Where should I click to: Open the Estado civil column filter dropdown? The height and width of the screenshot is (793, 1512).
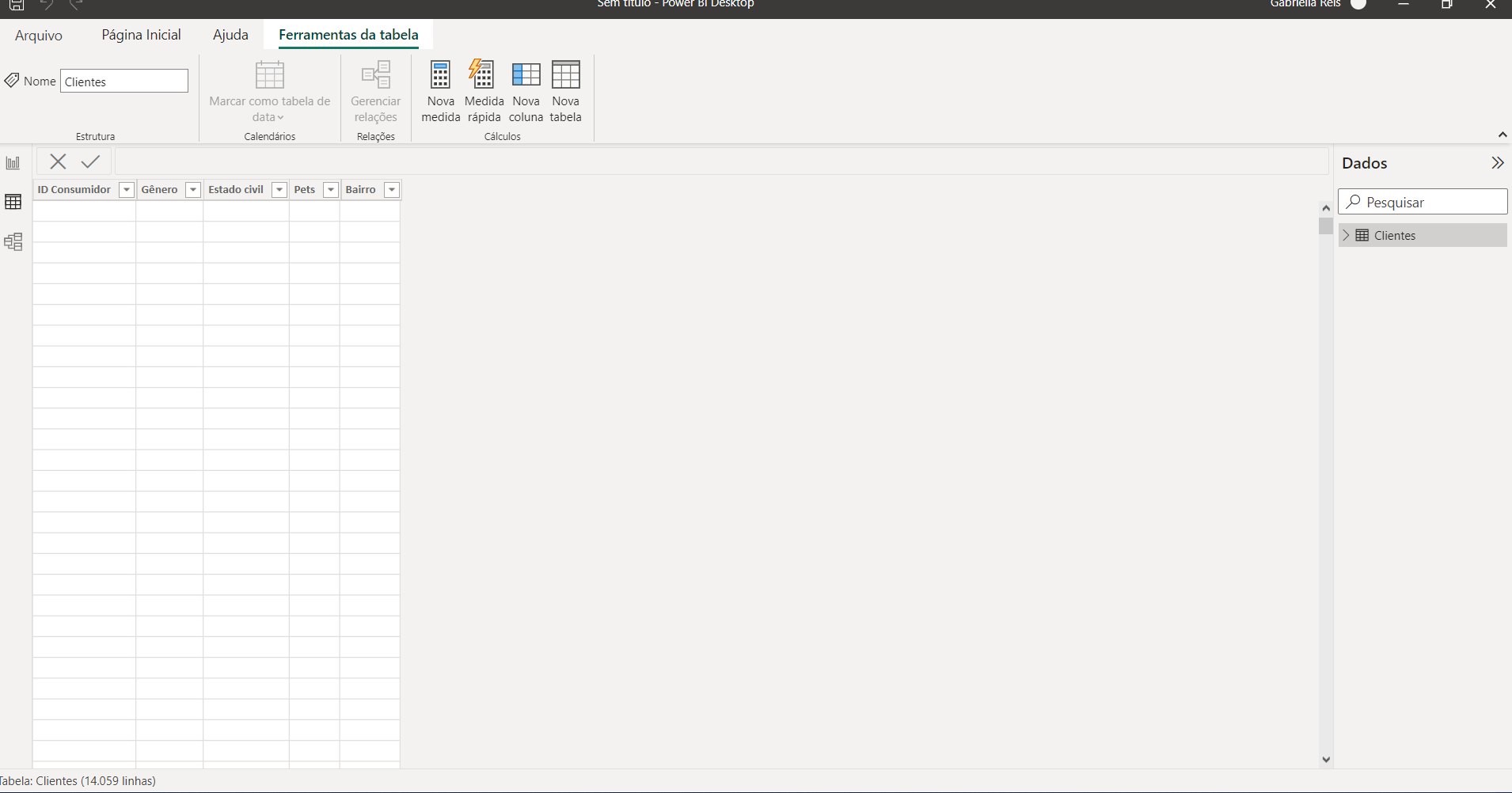click(279, 190)
